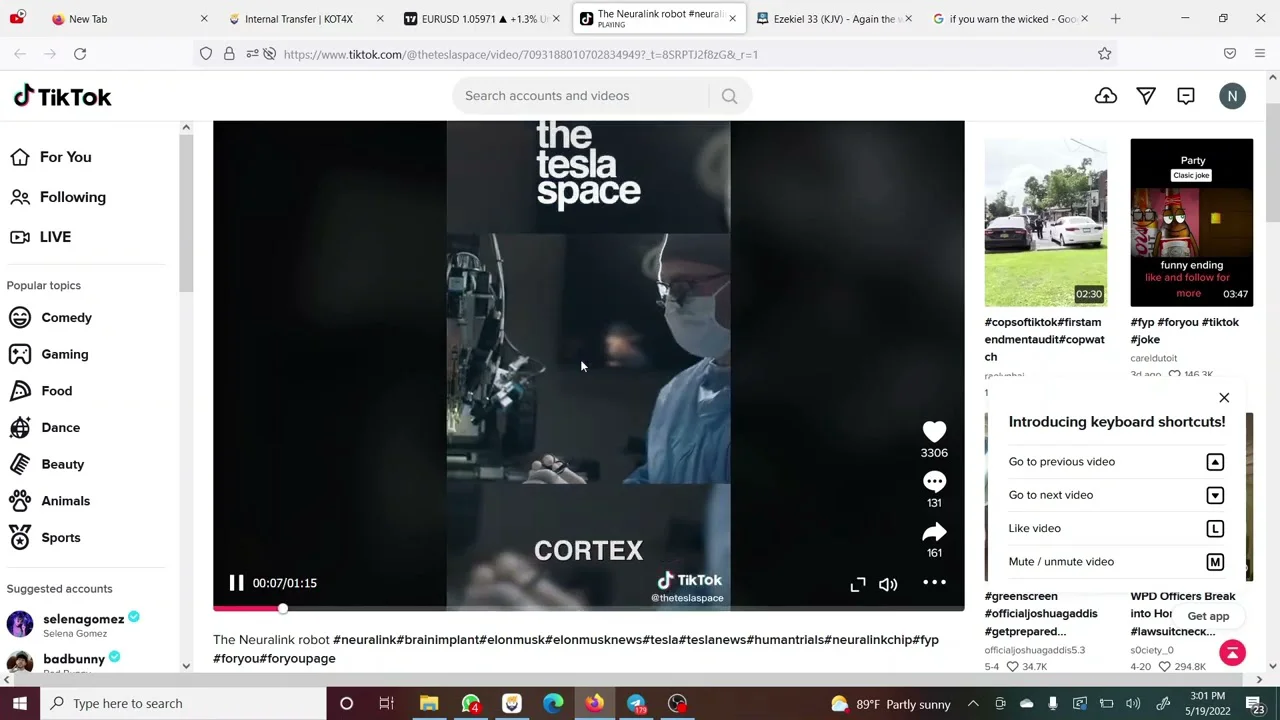Click the Mute / unmute video M key icon
This screenshot has width=1280, height=720.
tap(1215, 562)
